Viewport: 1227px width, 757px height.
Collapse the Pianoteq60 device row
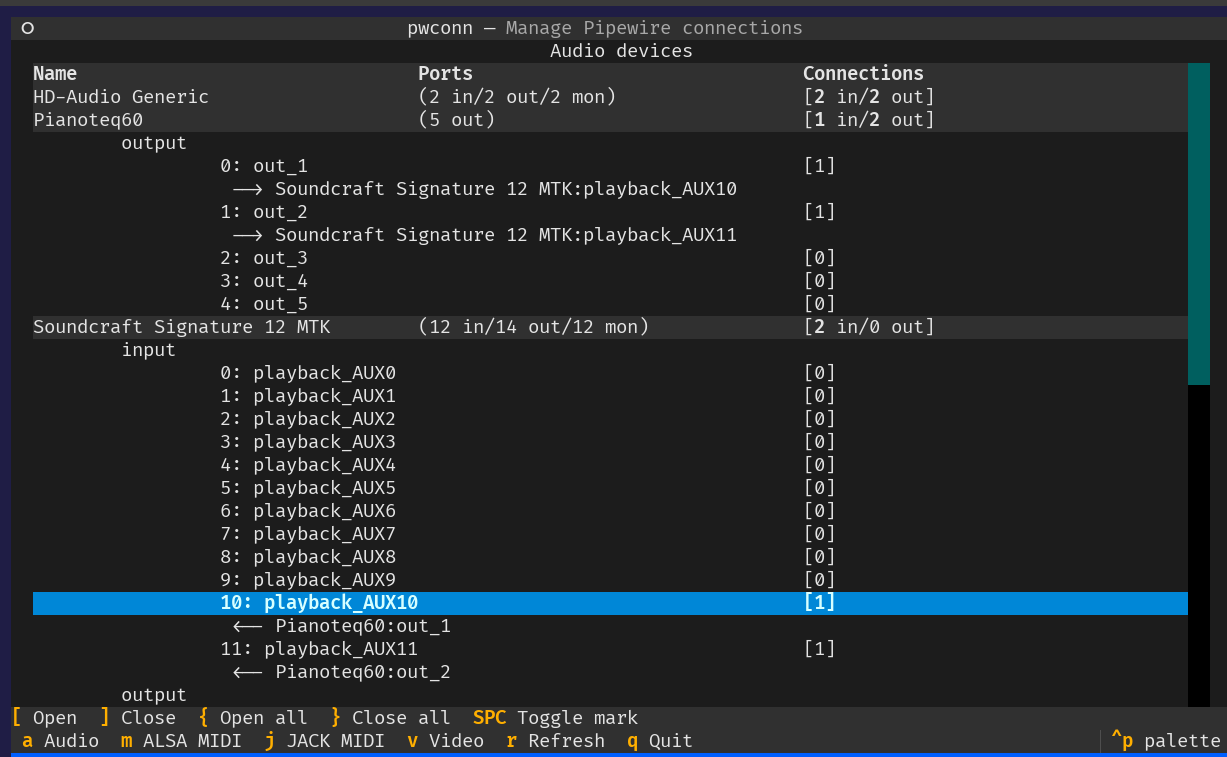(610, 120)
